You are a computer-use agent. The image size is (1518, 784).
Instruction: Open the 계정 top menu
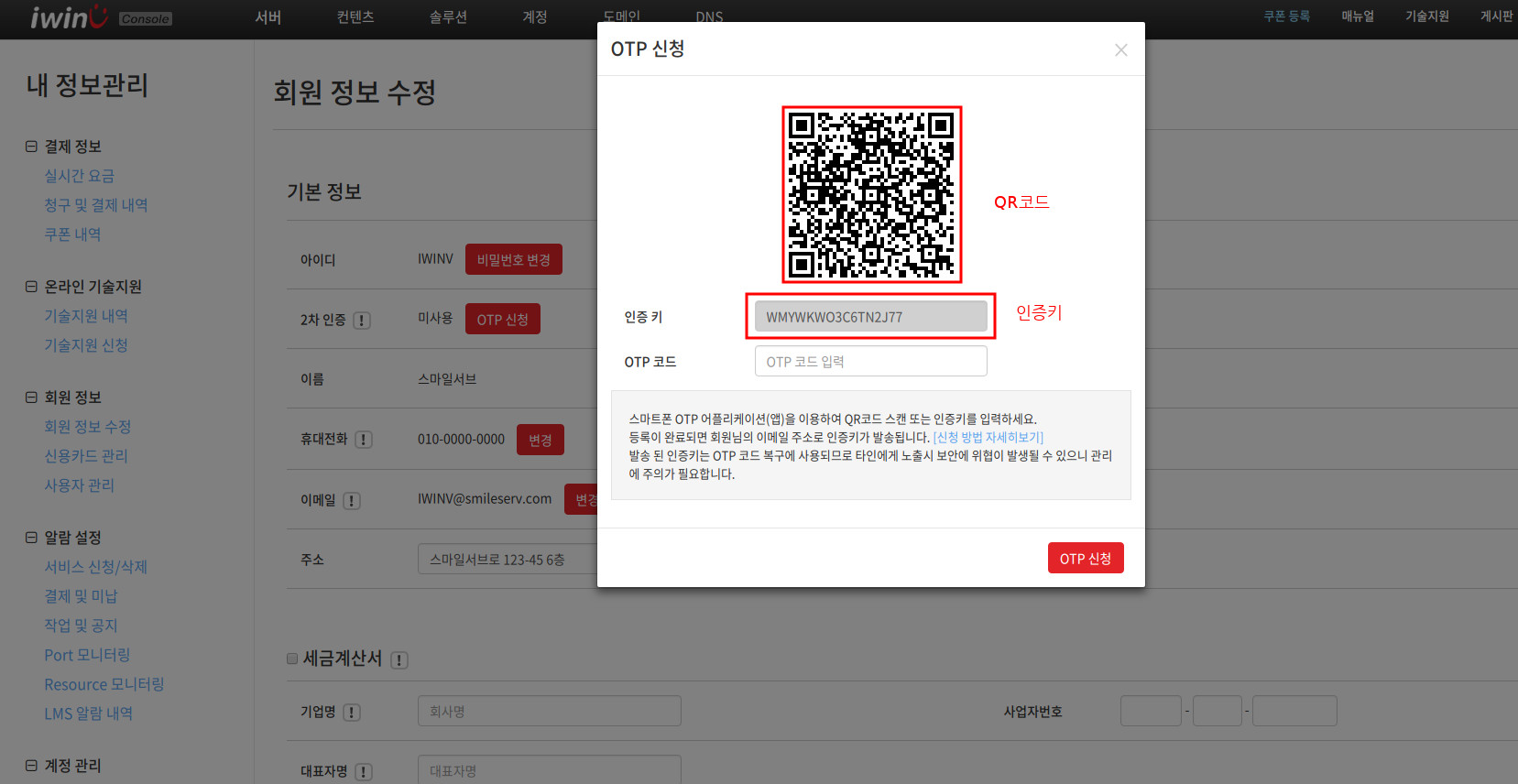point(535,17)
